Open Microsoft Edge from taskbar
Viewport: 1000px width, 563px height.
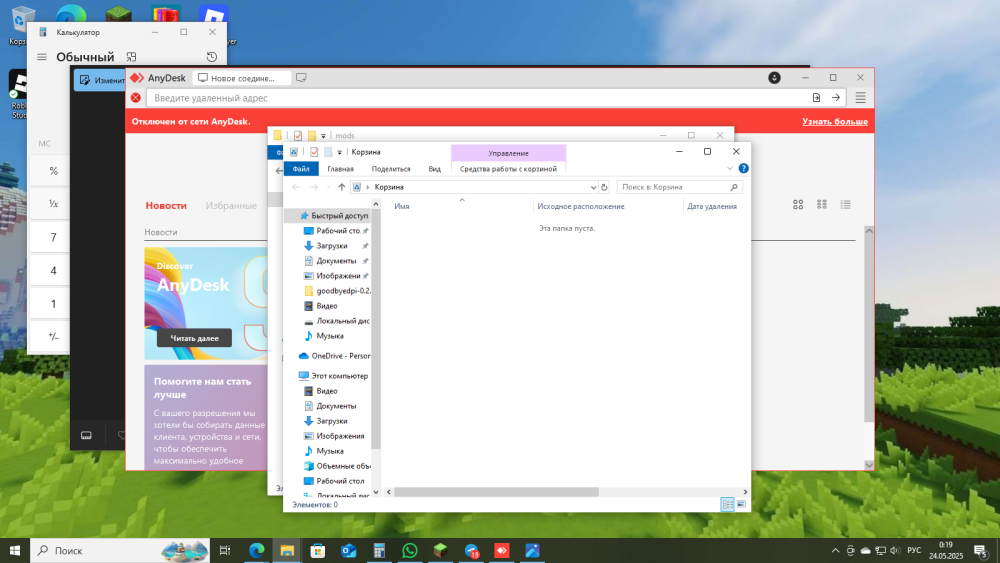click(x=256, y=550)
